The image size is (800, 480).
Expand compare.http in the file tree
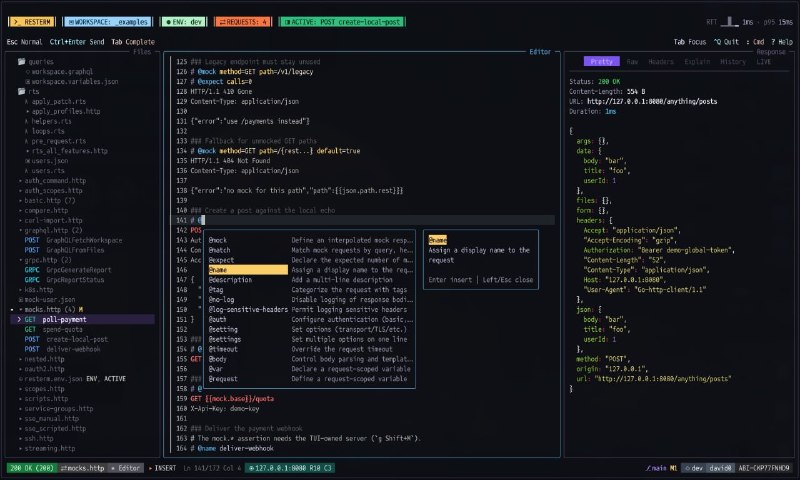20,210
